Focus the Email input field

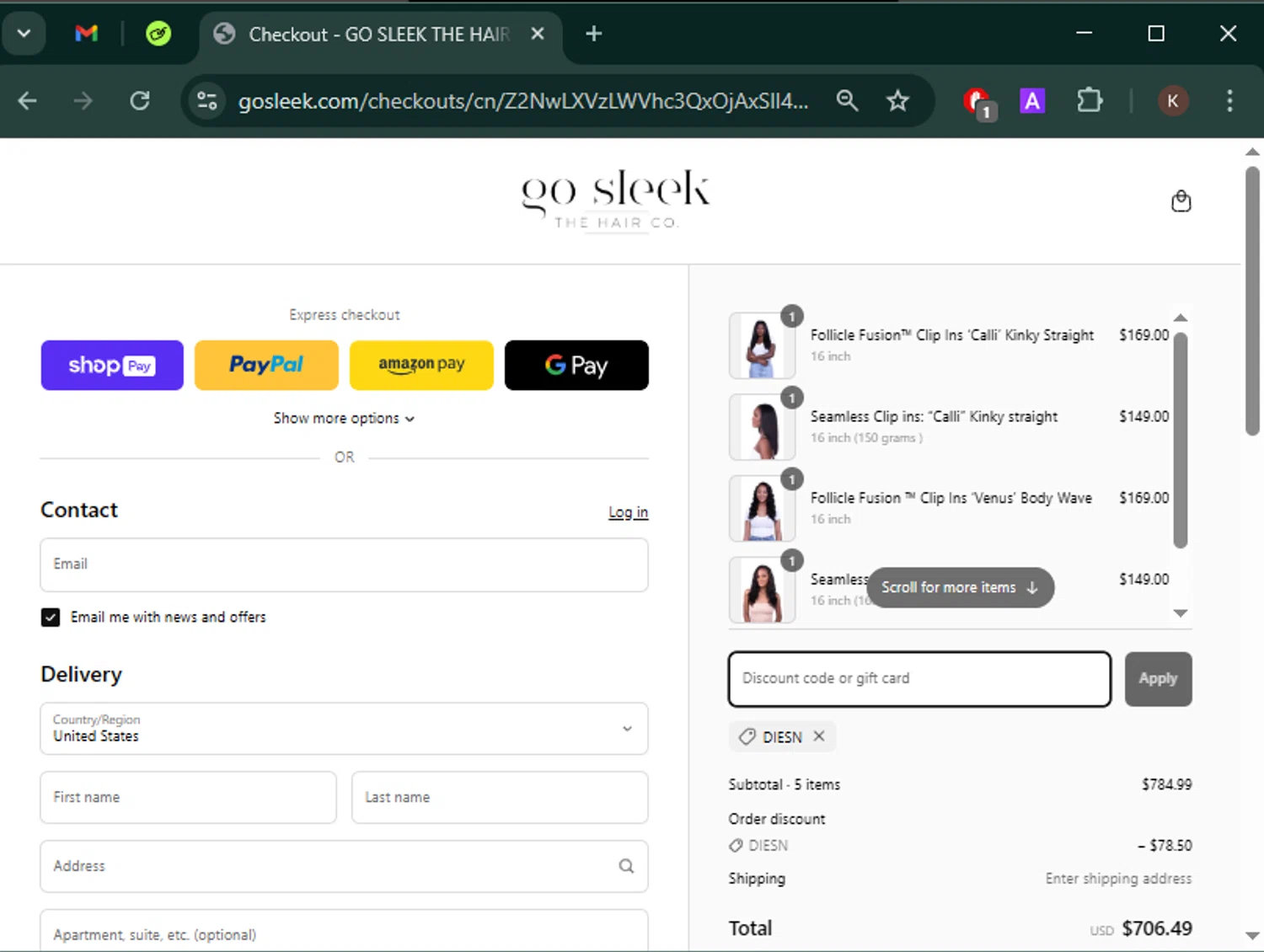pyautogui.click(x=344, y=564)
